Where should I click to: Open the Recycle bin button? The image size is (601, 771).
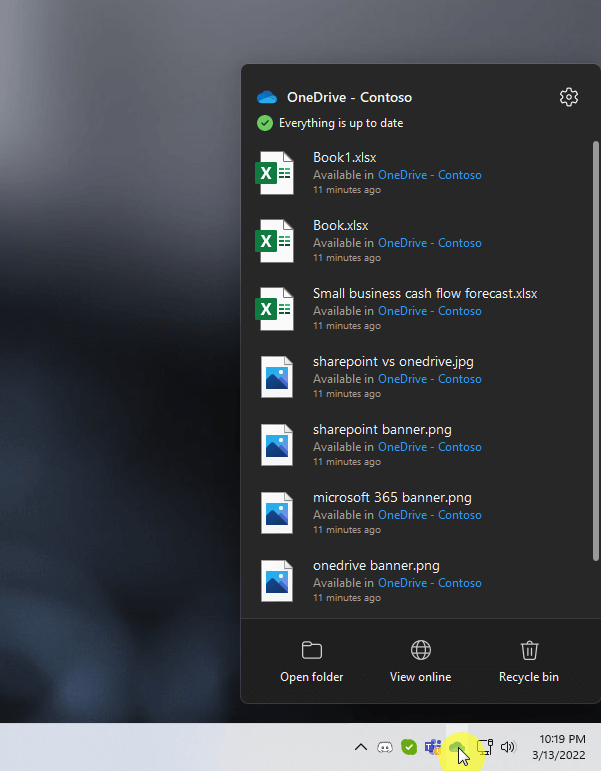[529, 661]
